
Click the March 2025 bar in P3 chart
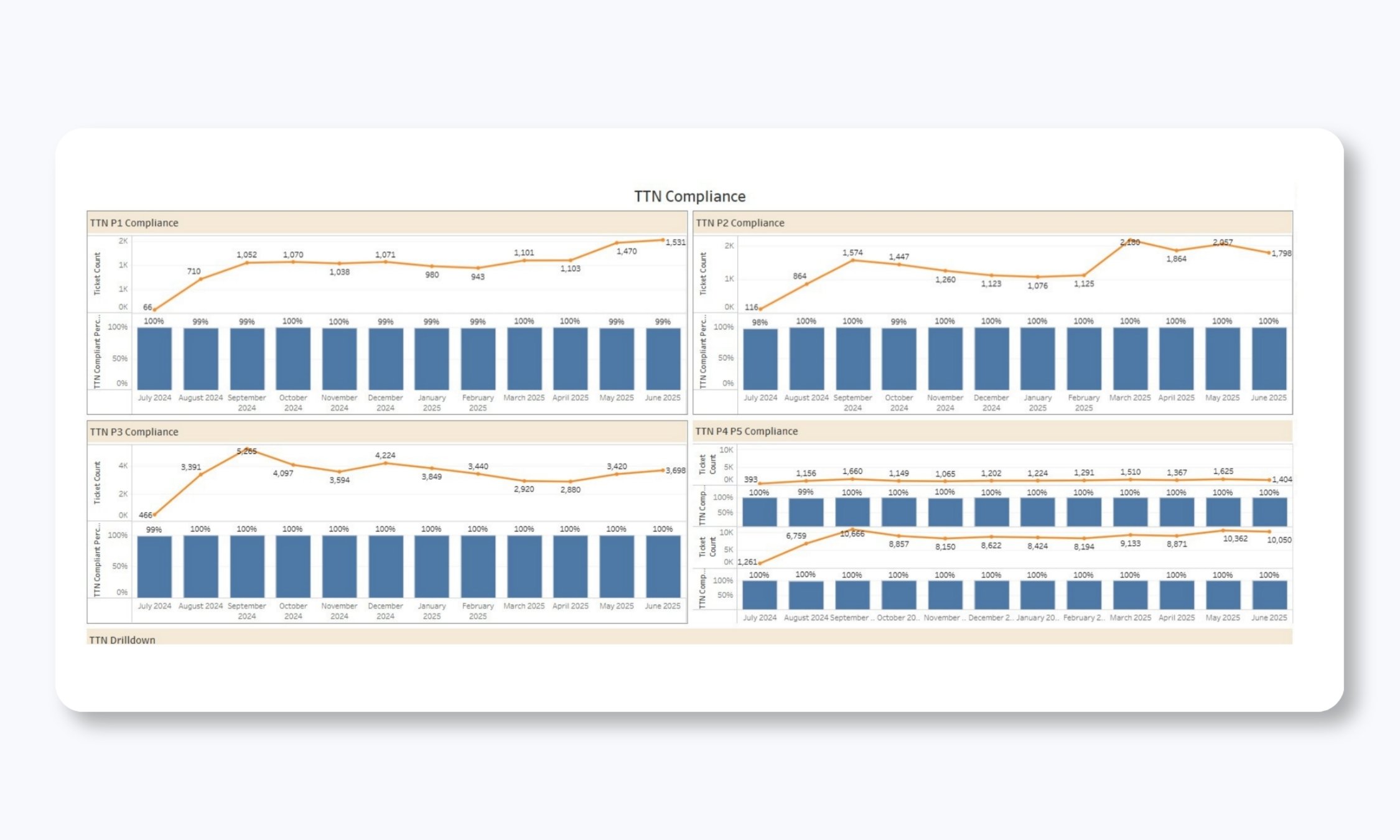click(524, 566)
